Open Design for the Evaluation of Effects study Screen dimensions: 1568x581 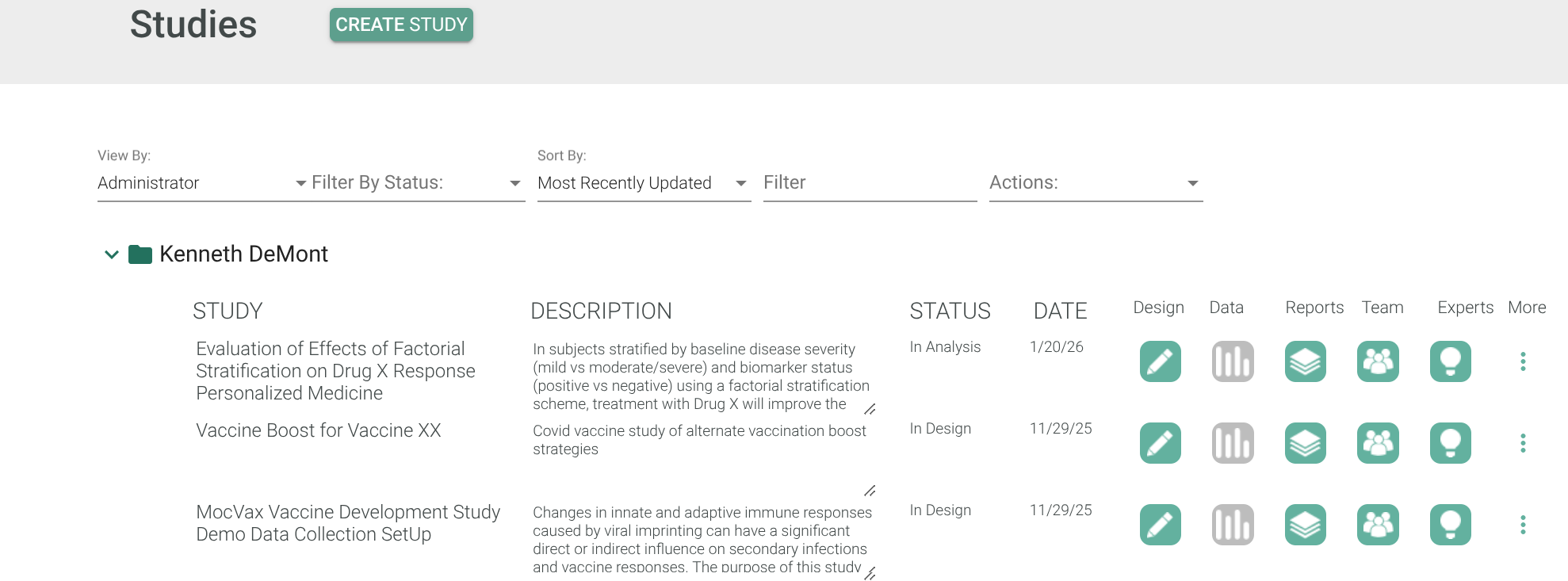[1160, 361]
